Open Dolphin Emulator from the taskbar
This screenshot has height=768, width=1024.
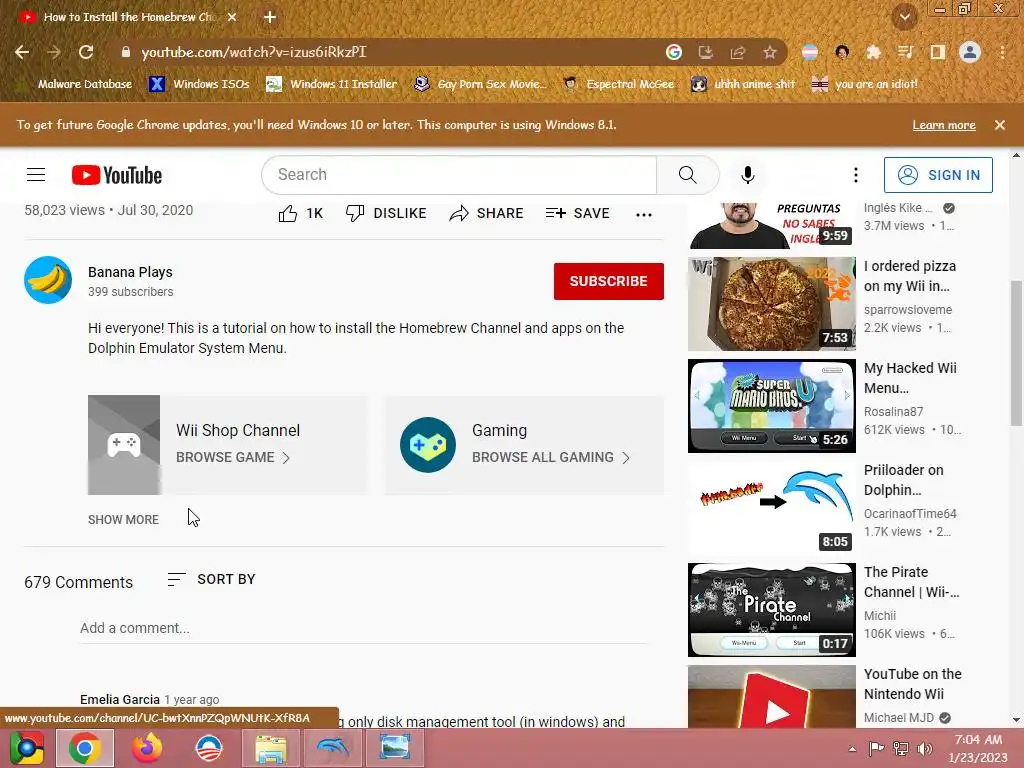click(332, 748)
